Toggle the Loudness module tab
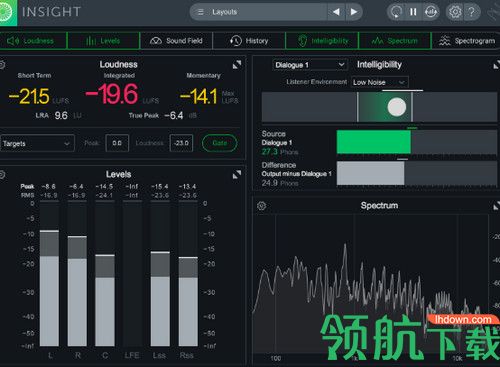This screenshot has width=500, height=367. (33, 41)
